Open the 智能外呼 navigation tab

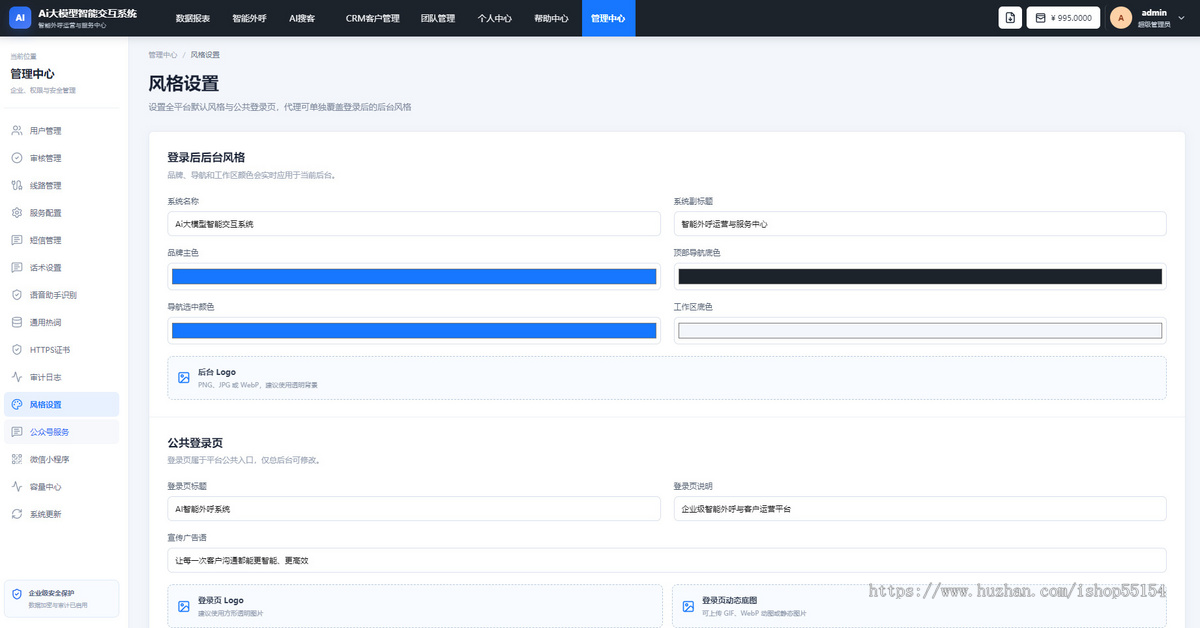point(248,18)
